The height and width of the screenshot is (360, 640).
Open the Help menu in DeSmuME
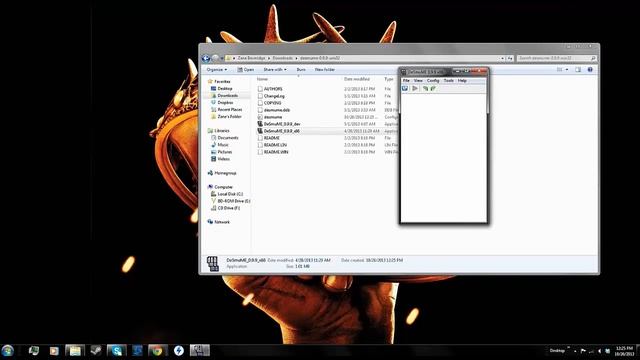(x=462, y=80)
